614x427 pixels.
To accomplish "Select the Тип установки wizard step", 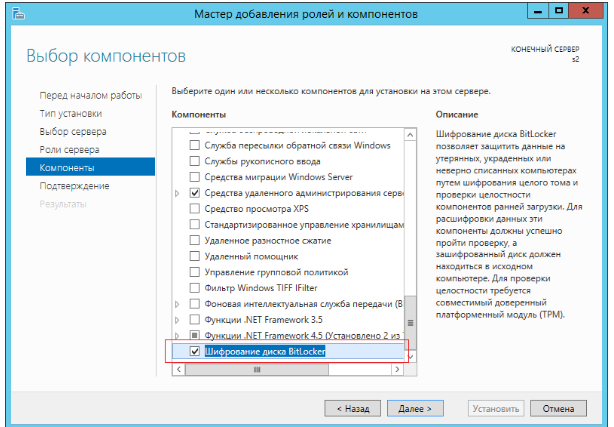I will 70,113.
